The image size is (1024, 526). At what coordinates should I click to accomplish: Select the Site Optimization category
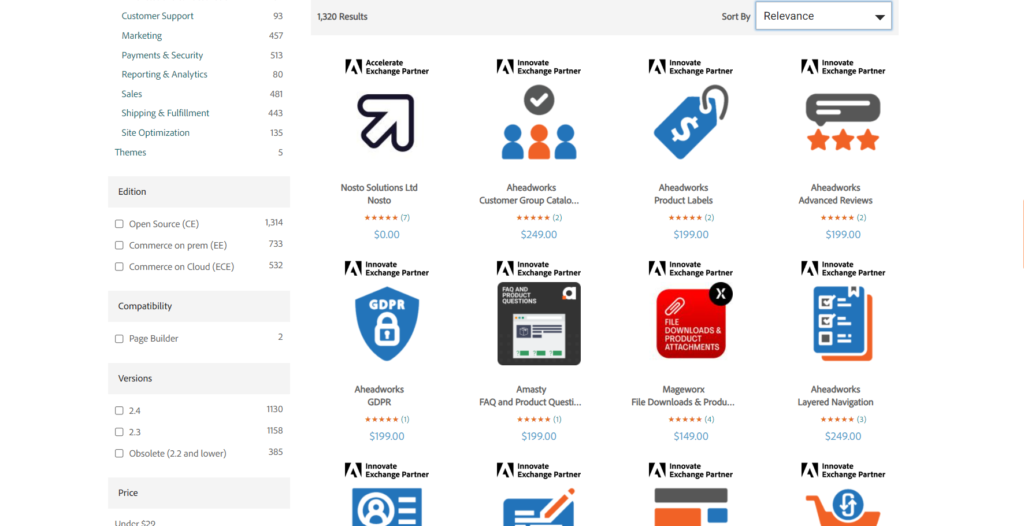(155, 133)
